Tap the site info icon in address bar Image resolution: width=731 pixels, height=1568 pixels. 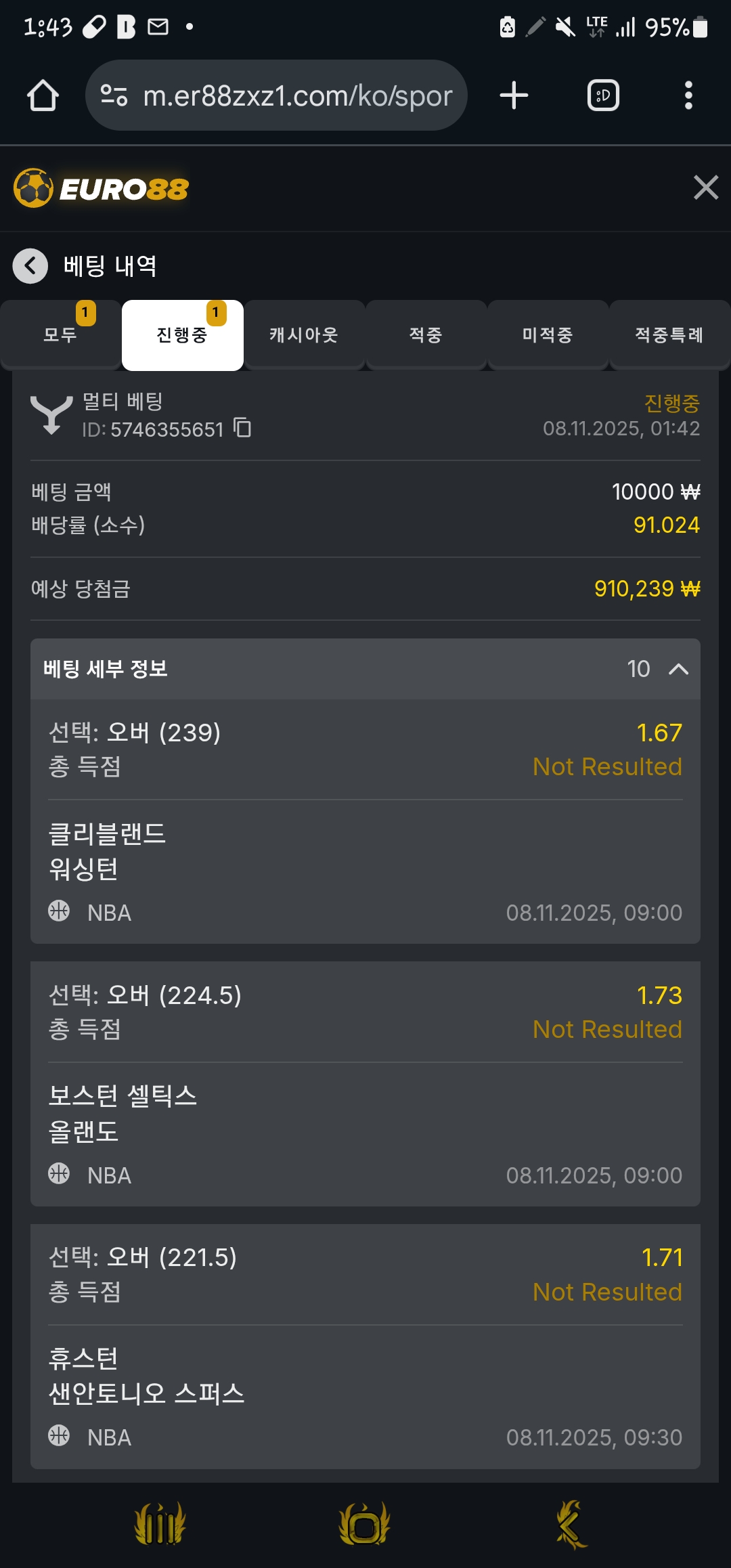tap(114, 95)
